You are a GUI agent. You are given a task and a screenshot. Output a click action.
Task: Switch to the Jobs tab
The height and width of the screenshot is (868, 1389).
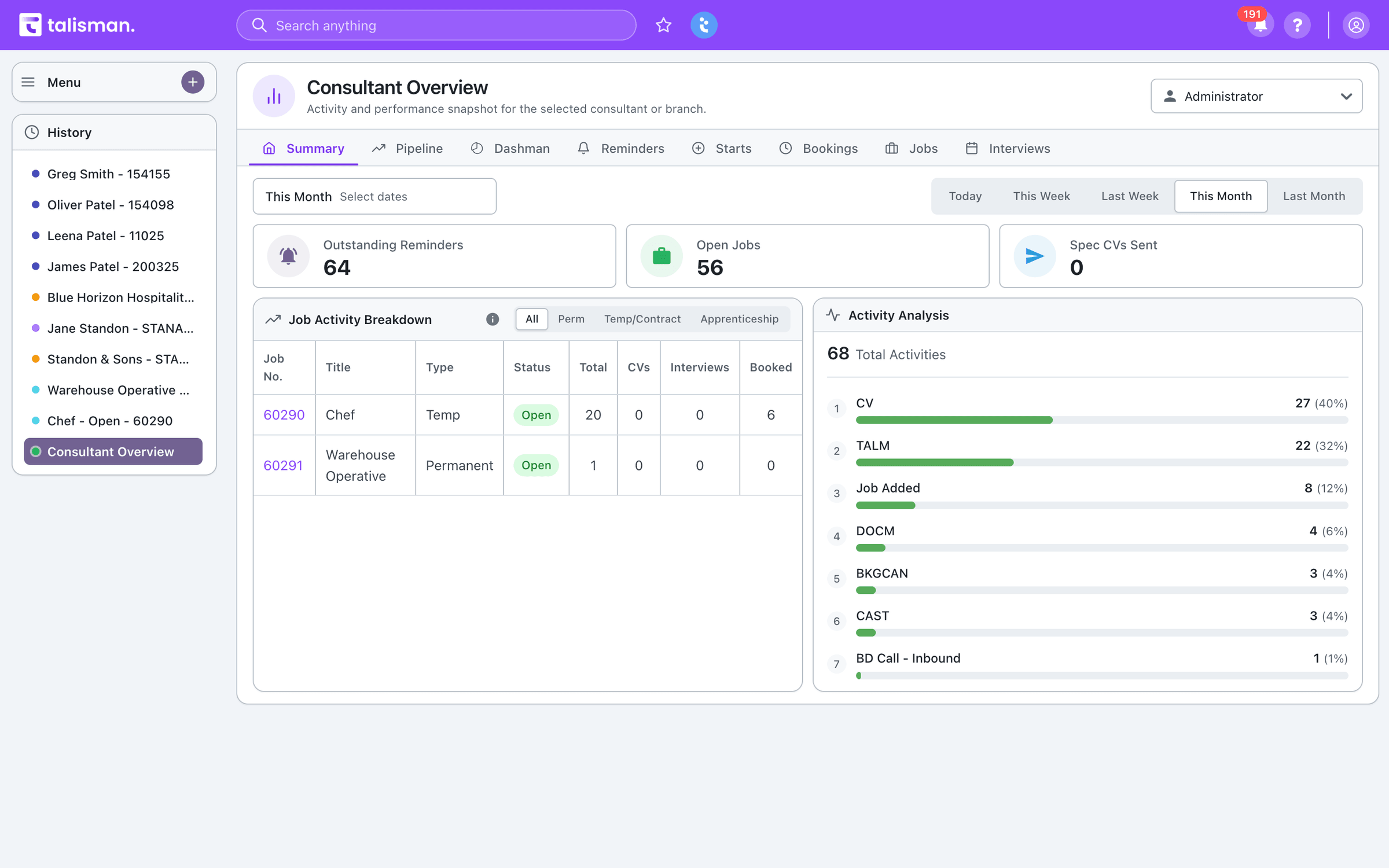click(911, 149)
